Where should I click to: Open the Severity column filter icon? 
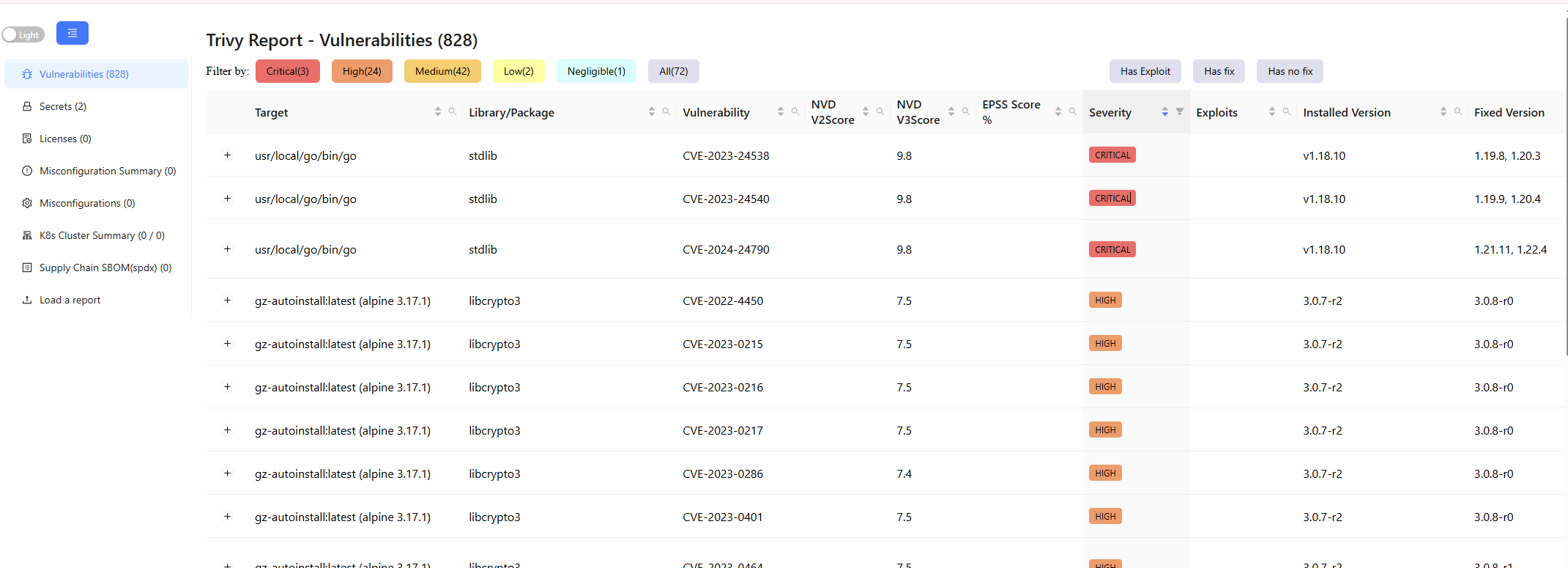click(1180, 111)
